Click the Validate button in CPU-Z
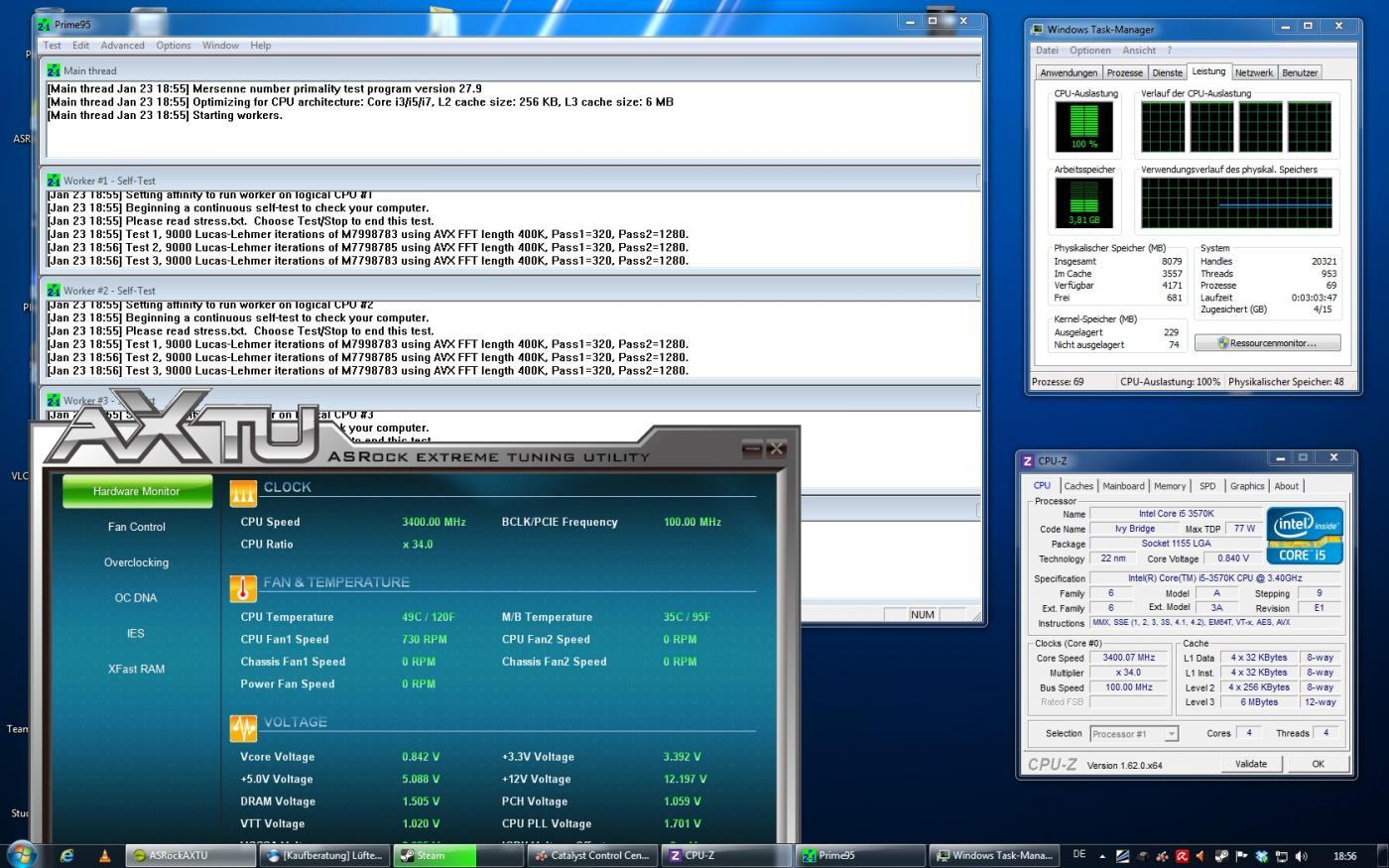Viewport: 1389px width, 868px height. pyautogui.click(x=1250, y=764)
